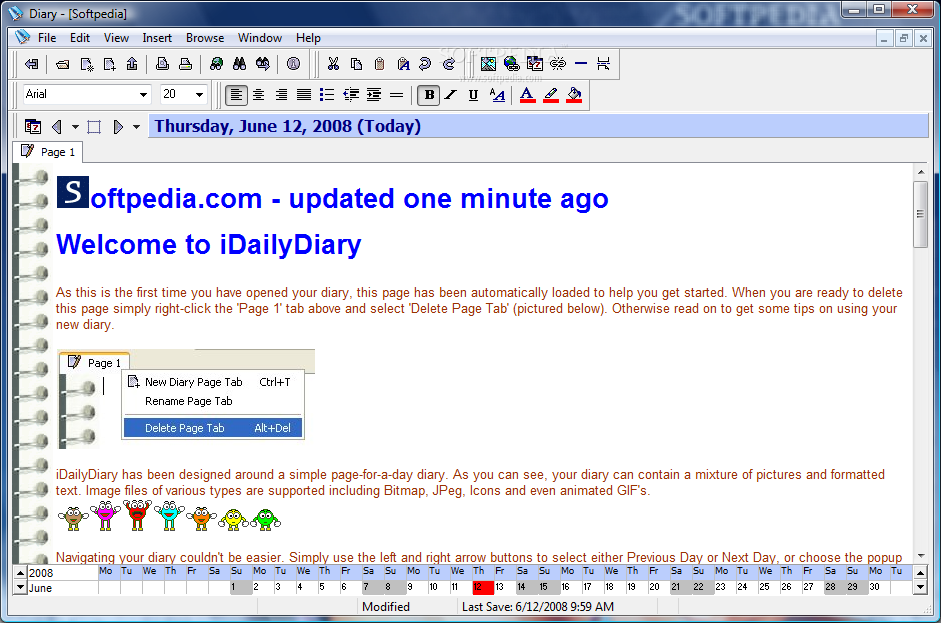Open the Edit menu
The width and height of the screenshot is (941, 623).
tap(80, 38)
